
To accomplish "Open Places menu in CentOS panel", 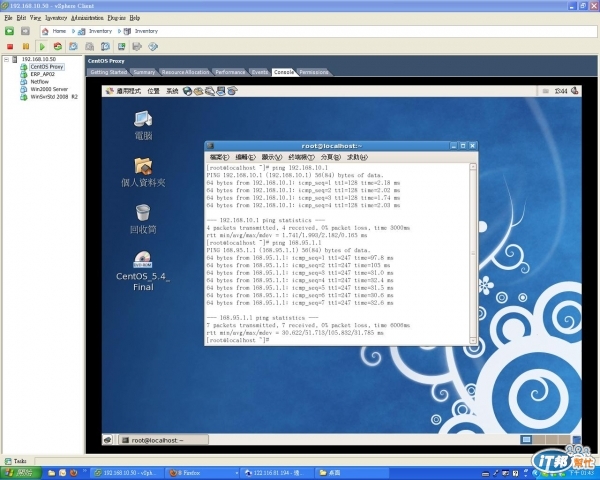I will pyautogui.click(x=153, y=91).
